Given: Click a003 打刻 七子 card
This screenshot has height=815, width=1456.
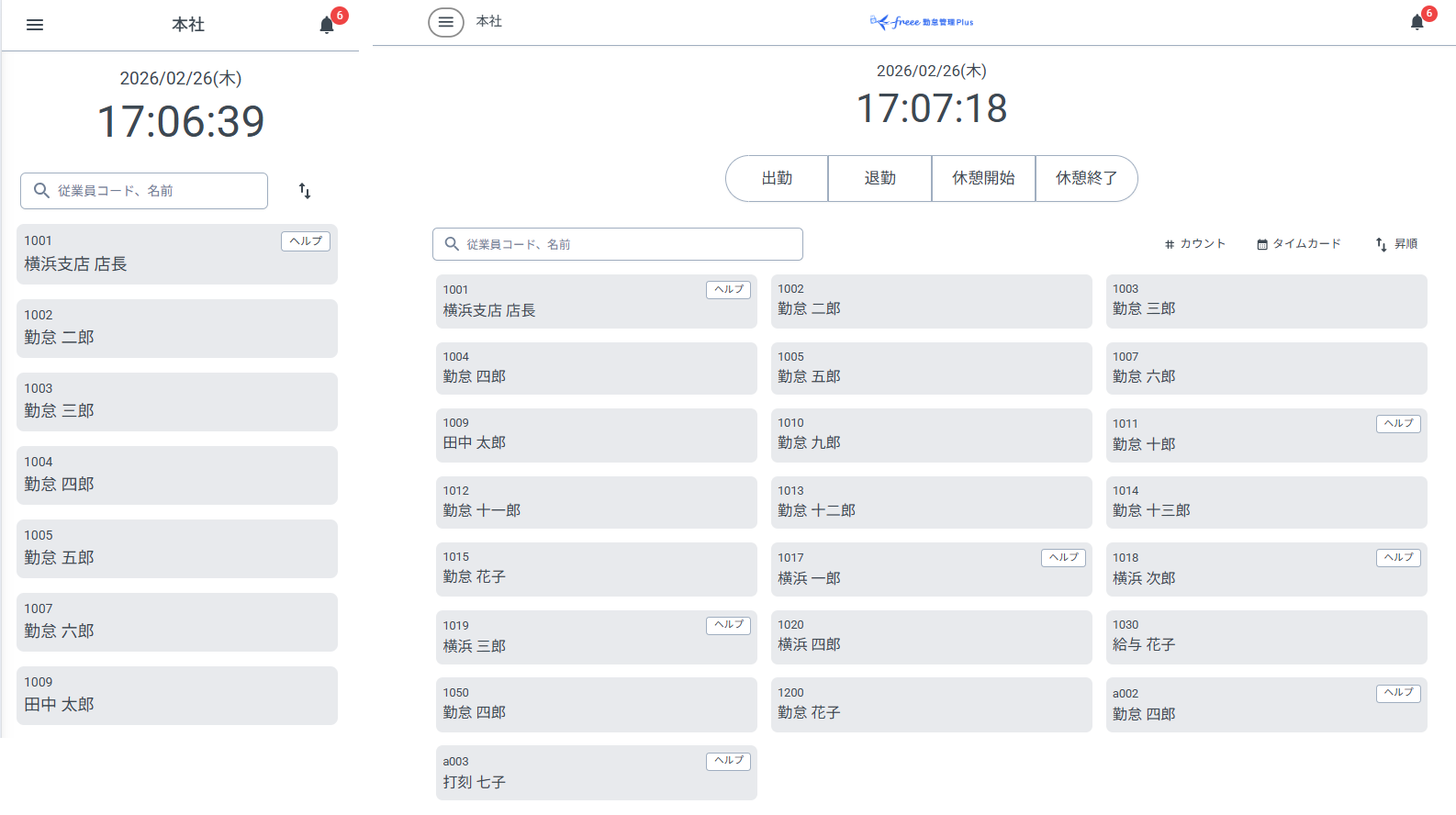Looking at the screenshot, I should 597,773.
